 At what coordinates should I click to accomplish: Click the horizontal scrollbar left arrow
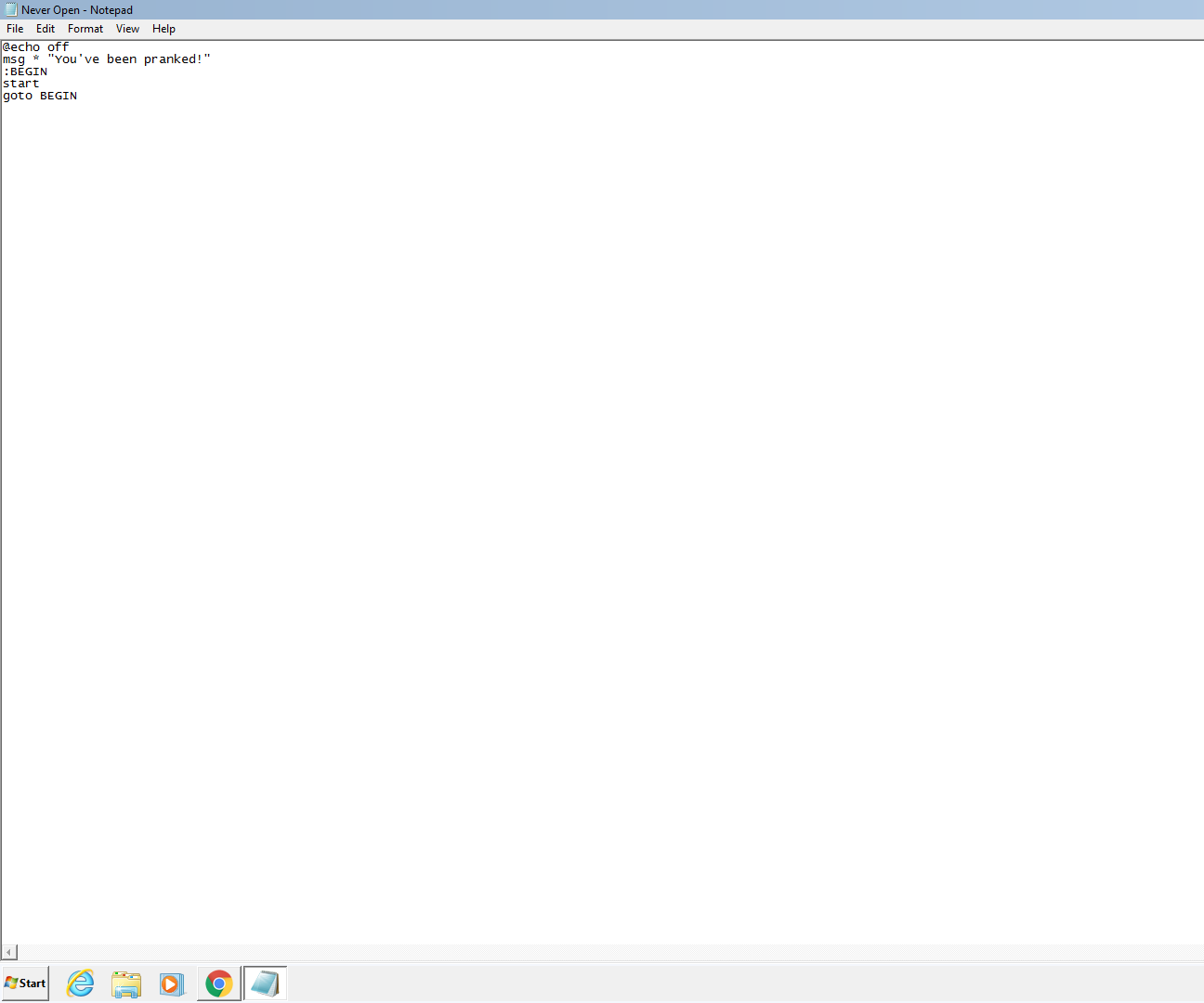tap(9, 952)
